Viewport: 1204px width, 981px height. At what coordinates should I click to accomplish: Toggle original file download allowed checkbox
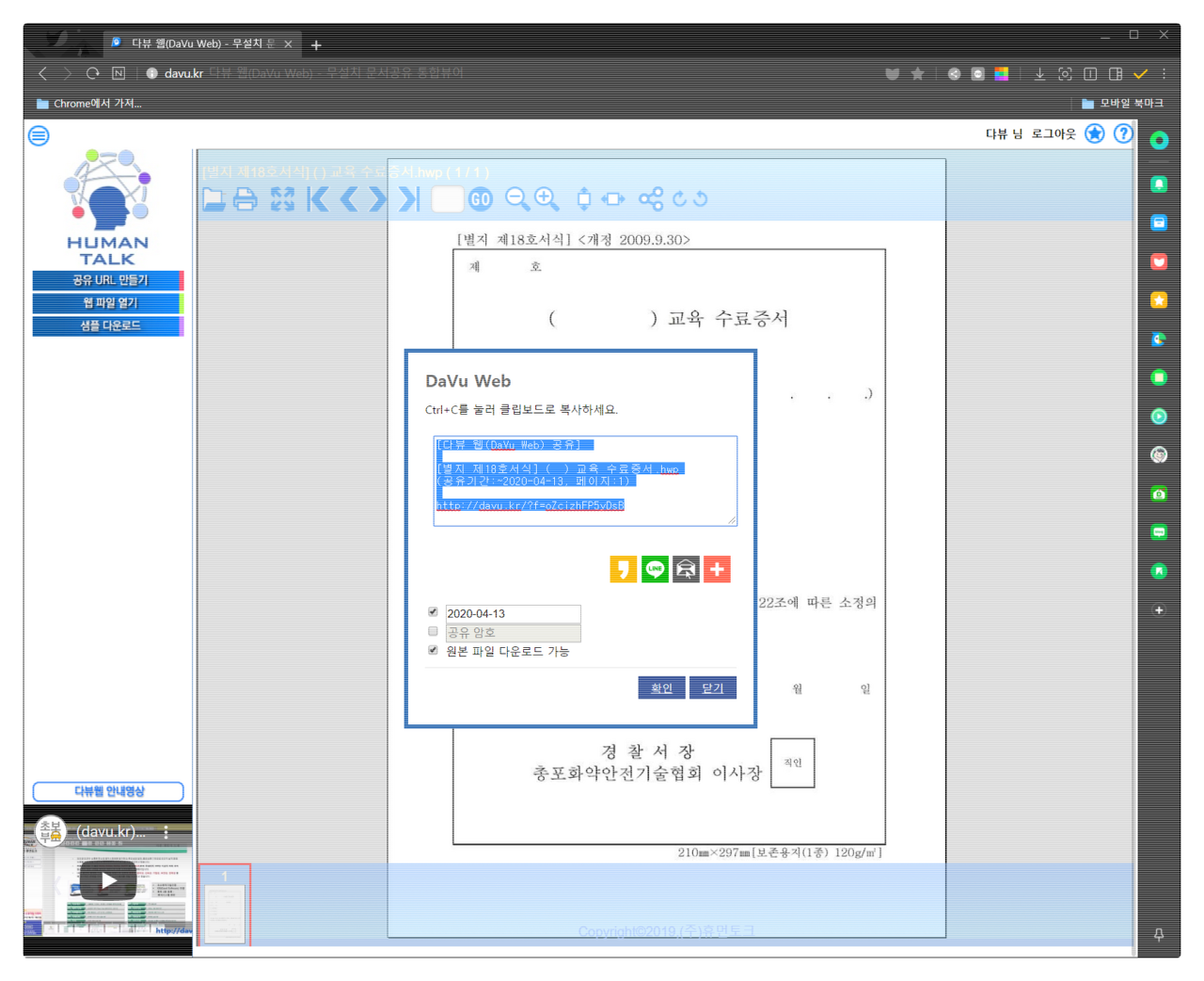tap(433, 650)
